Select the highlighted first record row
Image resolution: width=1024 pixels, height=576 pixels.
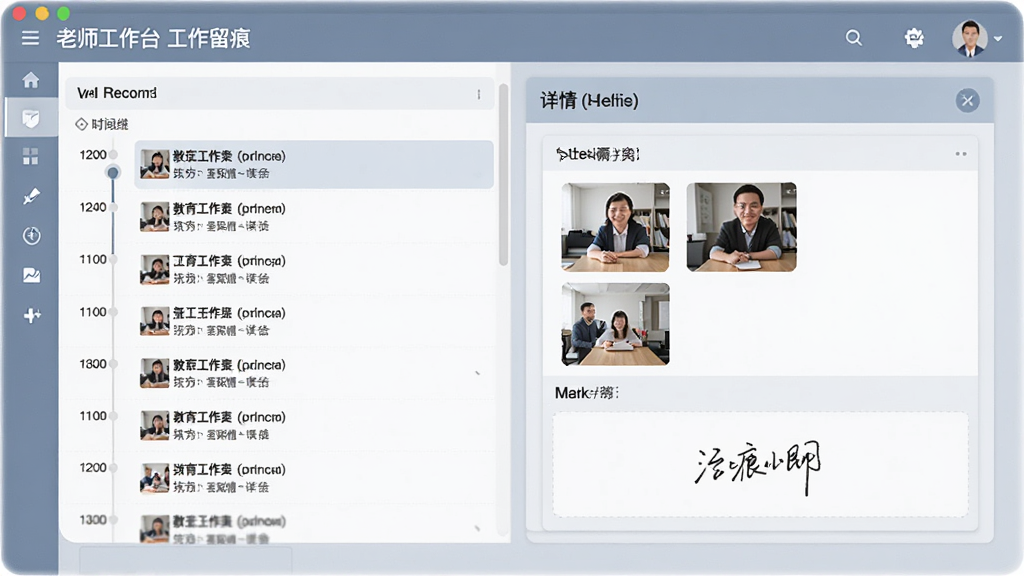pos(314,165)
